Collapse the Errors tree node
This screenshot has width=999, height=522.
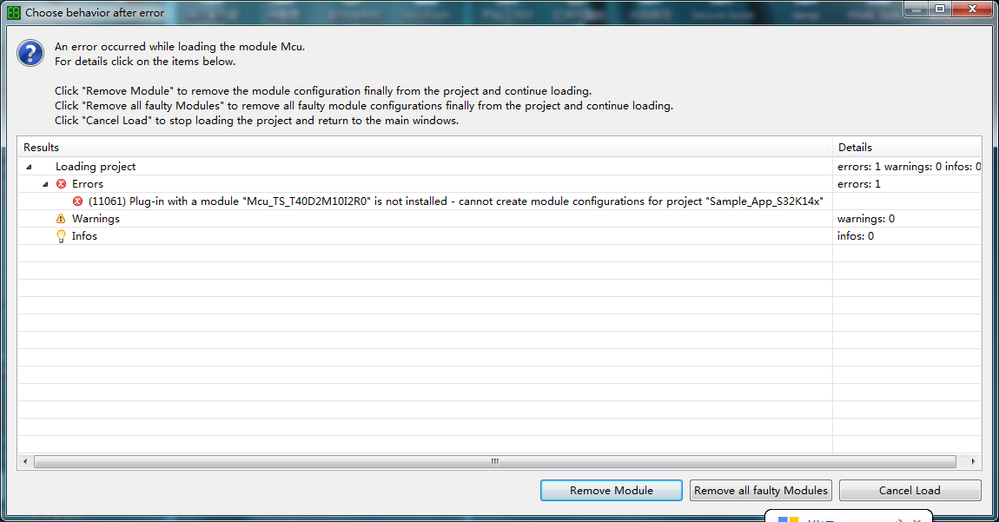tap(45, 184)
